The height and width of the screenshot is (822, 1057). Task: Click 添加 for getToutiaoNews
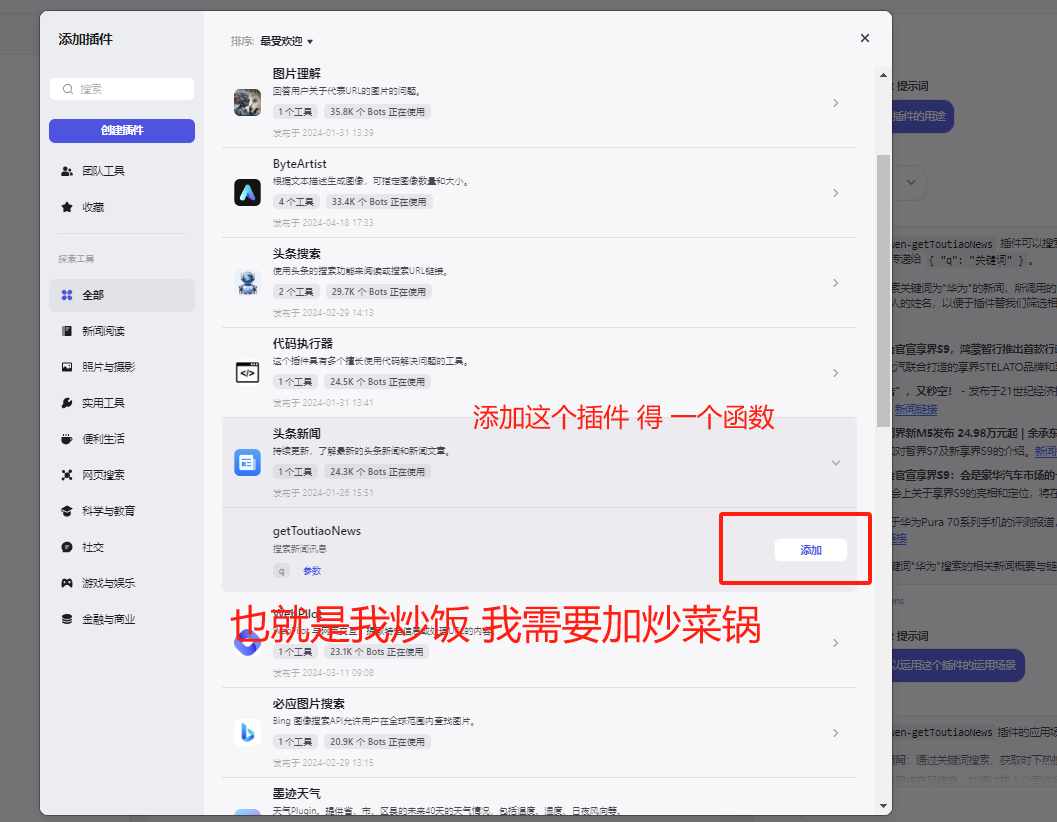coord(811,550)
